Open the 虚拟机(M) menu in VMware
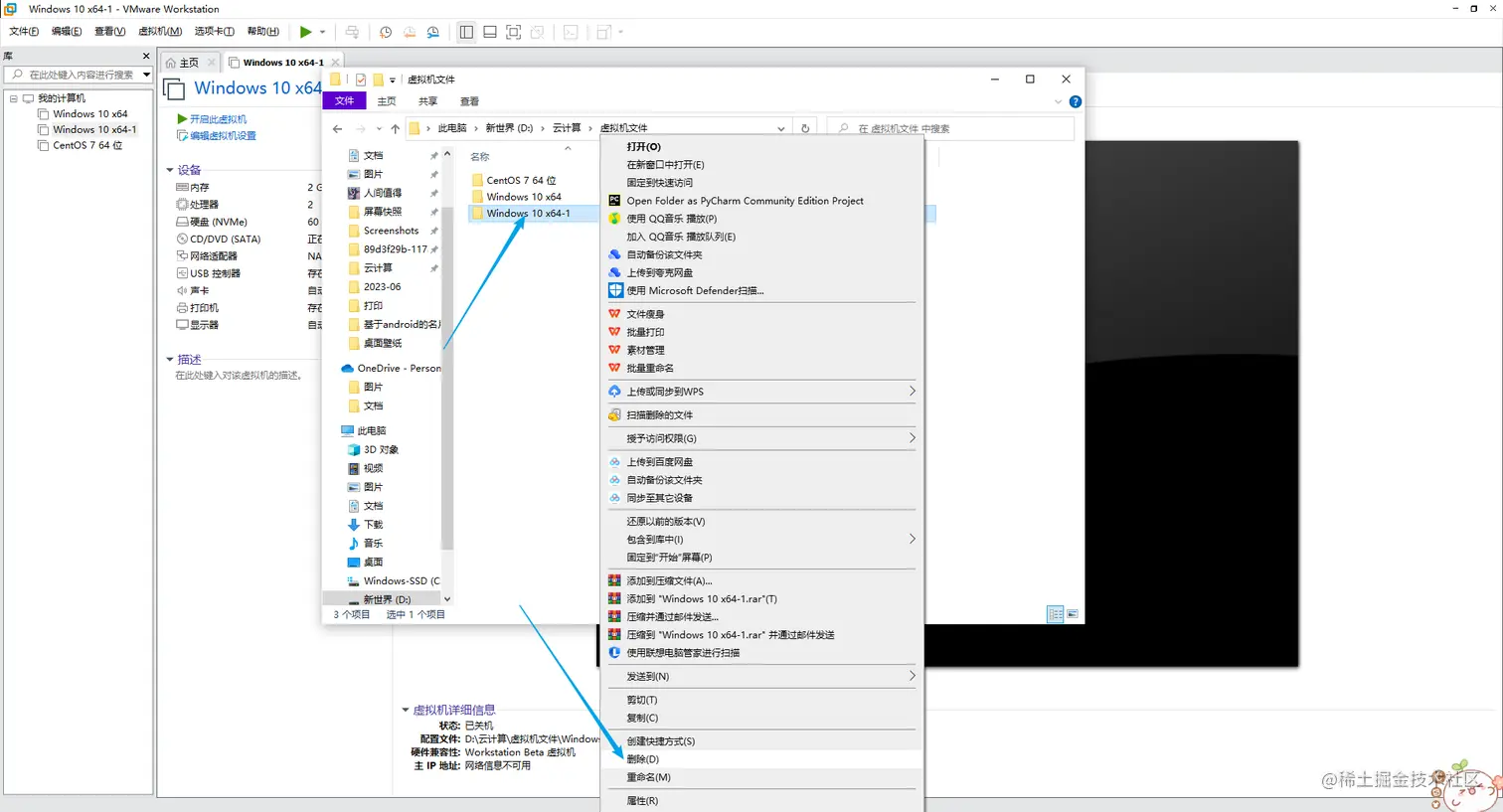Screen dimensions: 1503x812 click(160, 32)
